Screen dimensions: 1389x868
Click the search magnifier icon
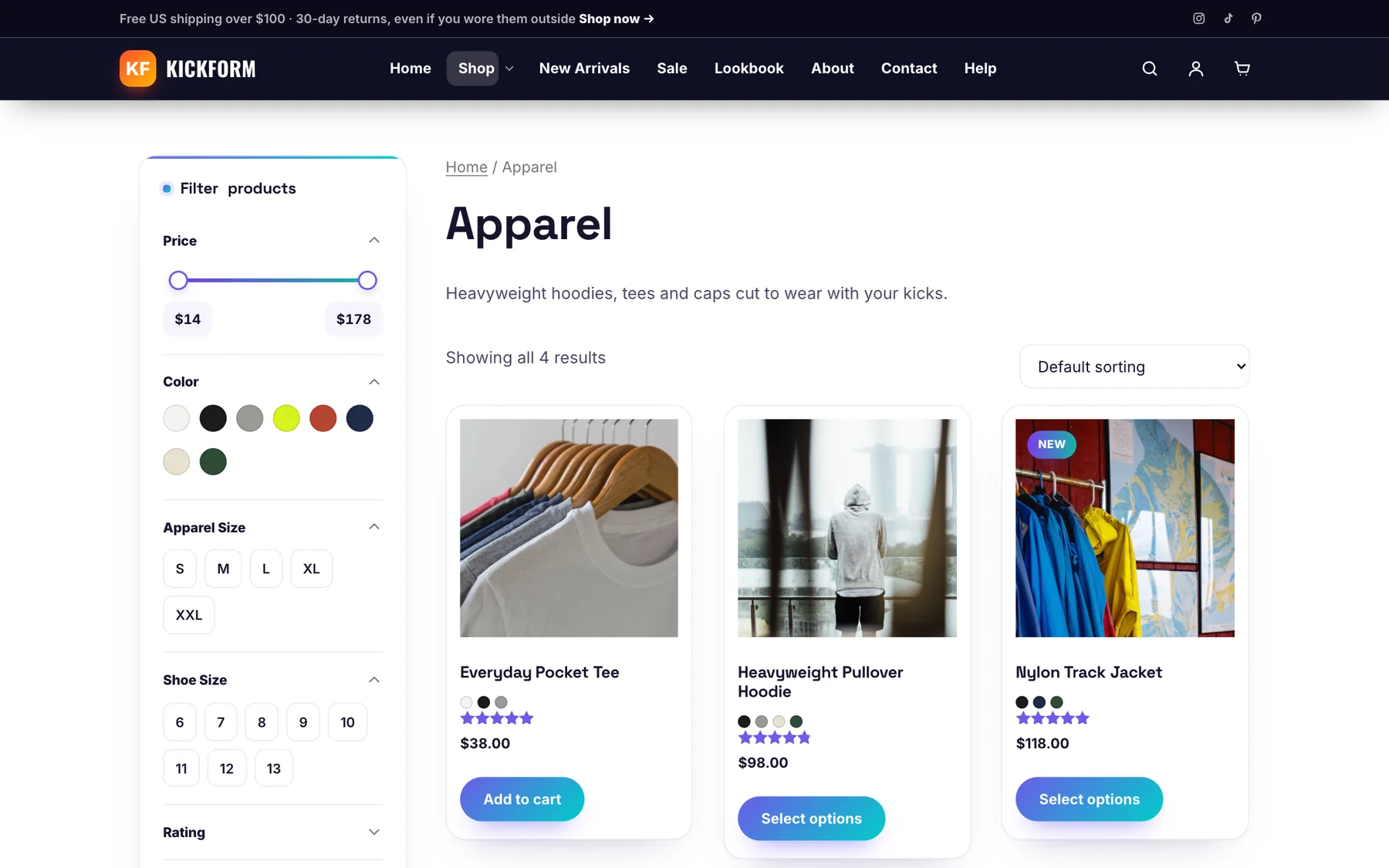[1150, 69]
